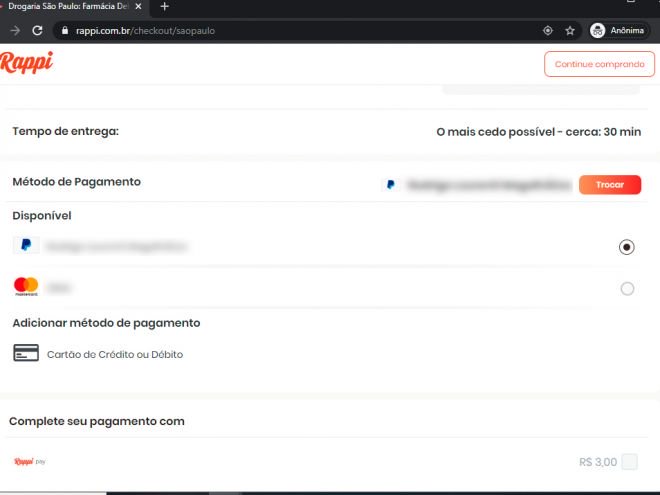Check the Rappi Pay R$ 3,00 checkbox
This screenshot has width=660, height=495.
pos(630,462)
